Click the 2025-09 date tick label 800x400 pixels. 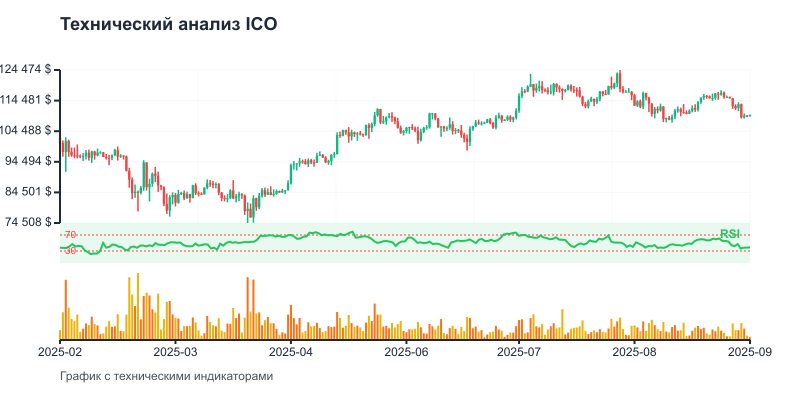pyautogui.click(x=749, y=352)
